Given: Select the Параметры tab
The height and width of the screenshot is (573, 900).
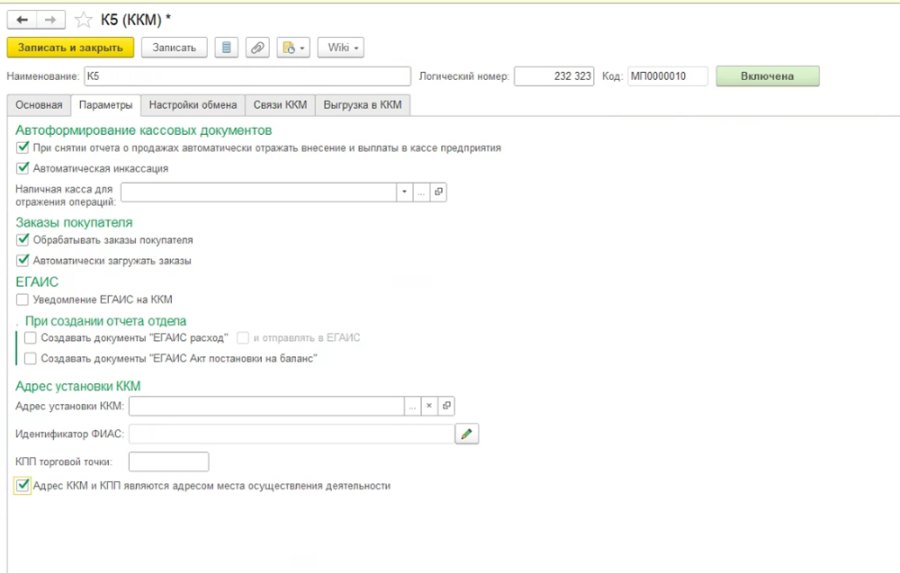Looking at the screenshot, I should (106, 105).
